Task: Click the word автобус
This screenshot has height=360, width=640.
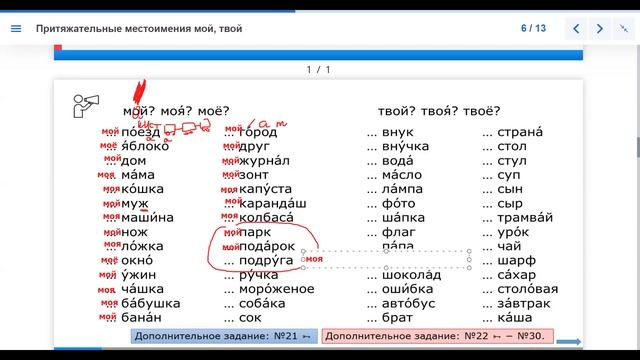Action: point(409,303)
